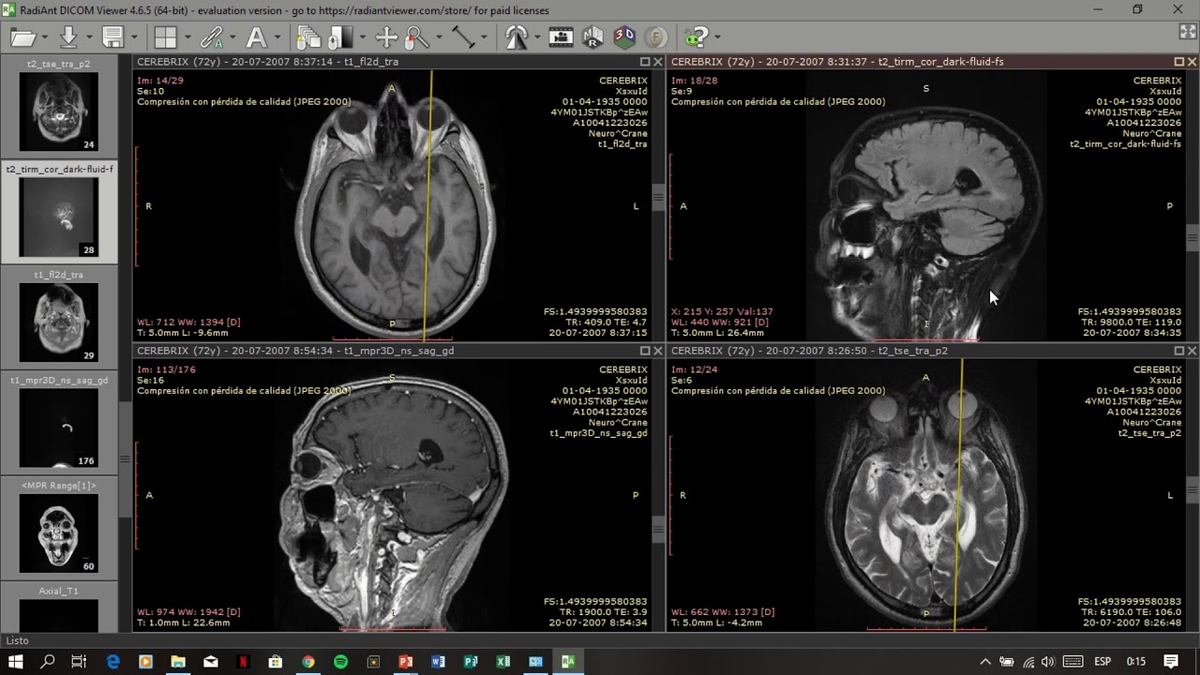Image resolution: width=1200 pixels, height=675 pixels.
Task: Activate the Magnifier zoom tool
Action: (x=413, y=37)
